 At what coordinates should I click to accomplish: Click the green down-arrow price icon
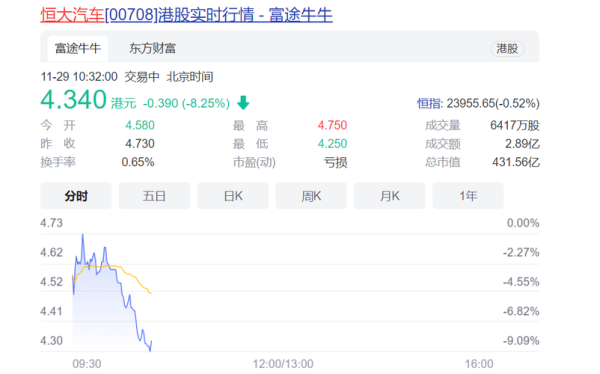pyautogui.click(x=243, y=103)
